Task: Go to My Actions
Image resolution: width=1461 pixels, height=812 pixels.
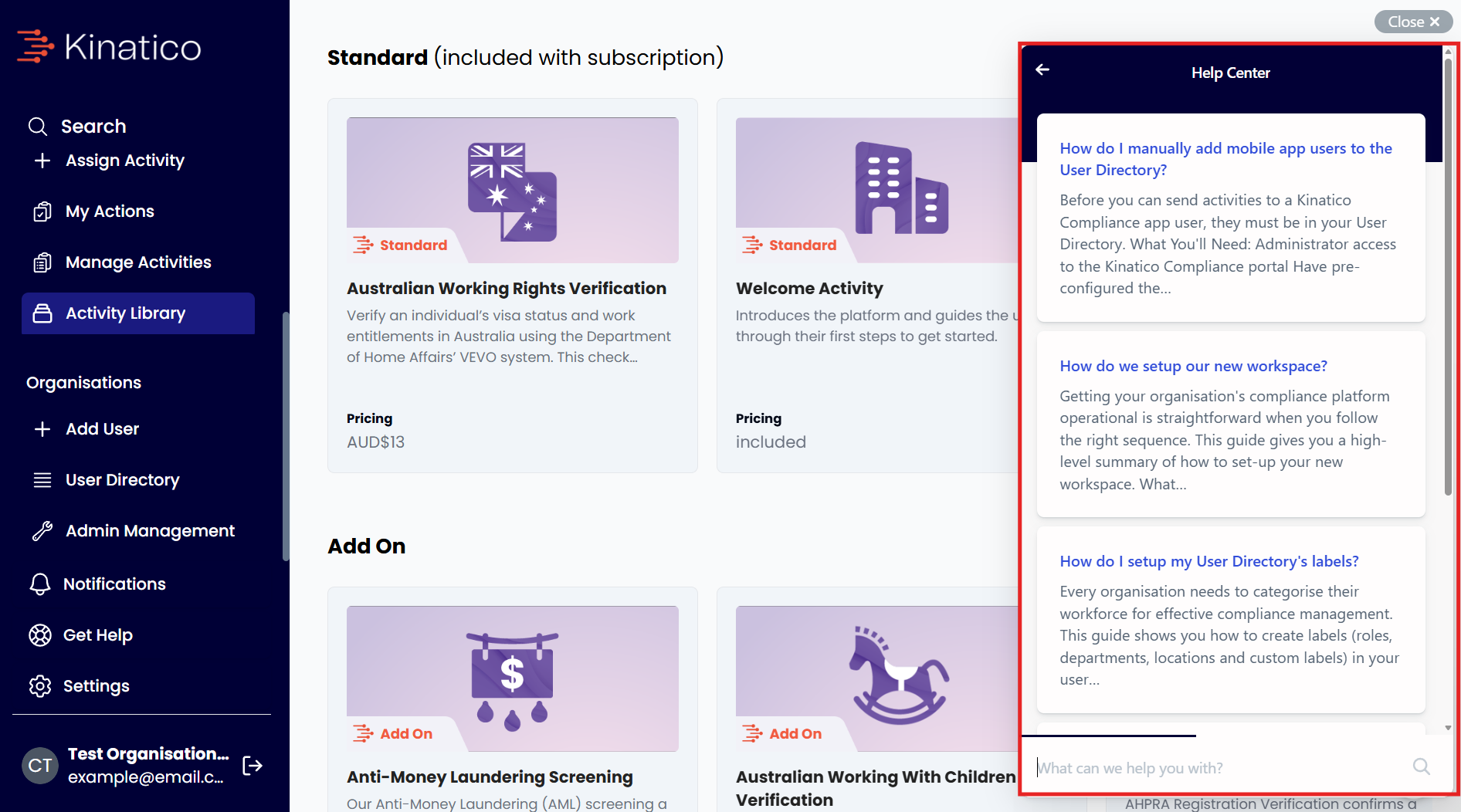Action: [x=110, y=211]
